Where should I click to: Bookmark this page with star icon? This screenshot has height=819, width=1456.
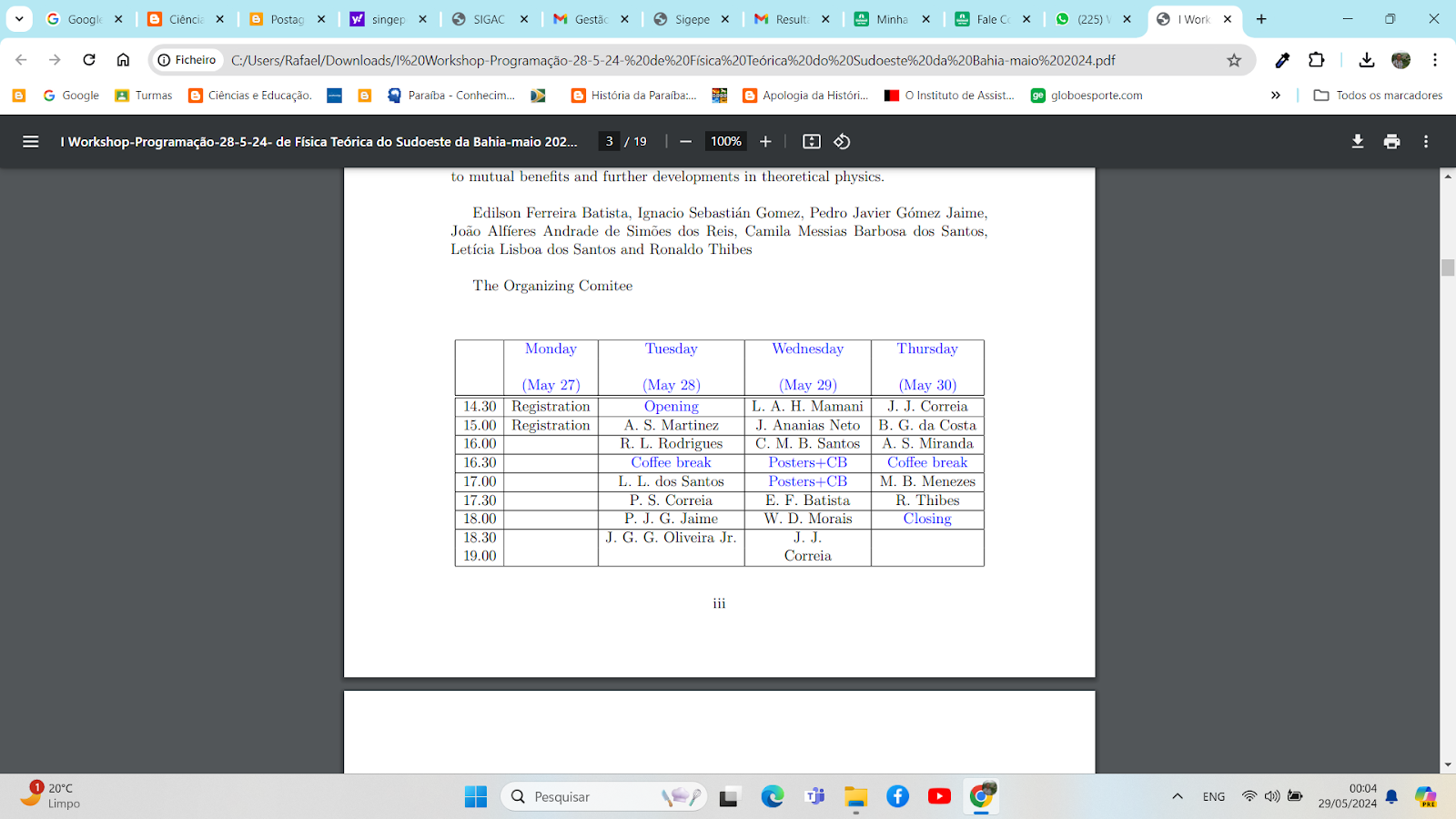click(1234, 60)
